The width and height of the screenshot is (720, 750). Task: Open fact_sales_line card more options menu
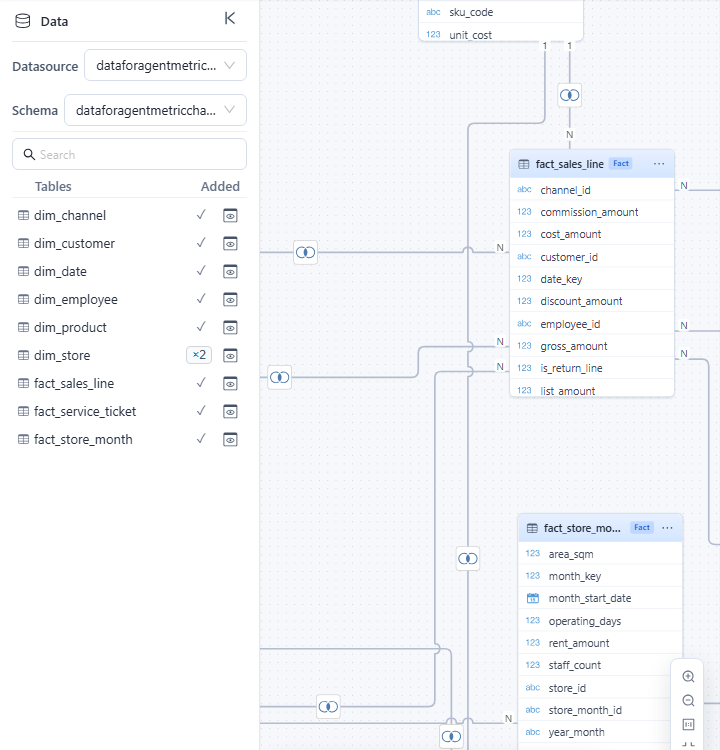tap(659, 164)
